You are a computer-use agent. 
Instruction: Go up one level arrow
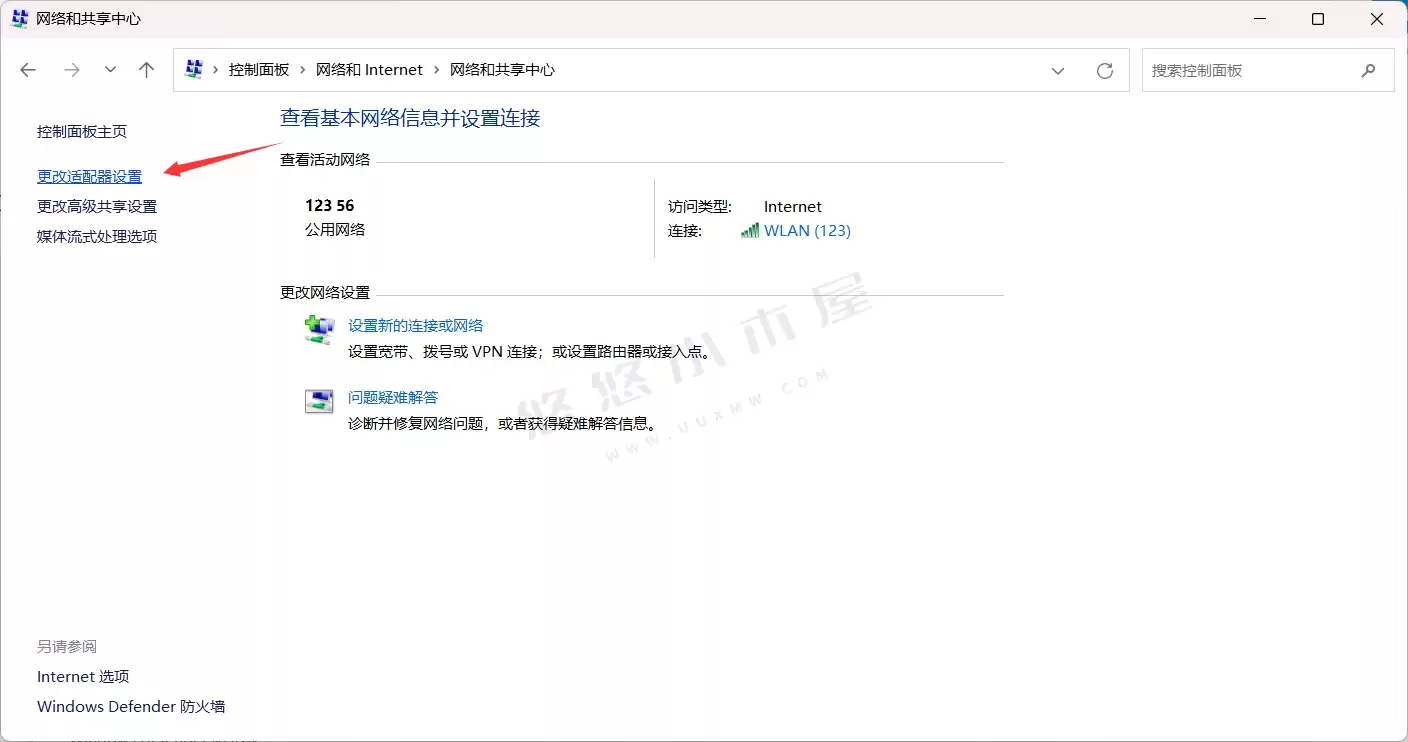(147, 70)
